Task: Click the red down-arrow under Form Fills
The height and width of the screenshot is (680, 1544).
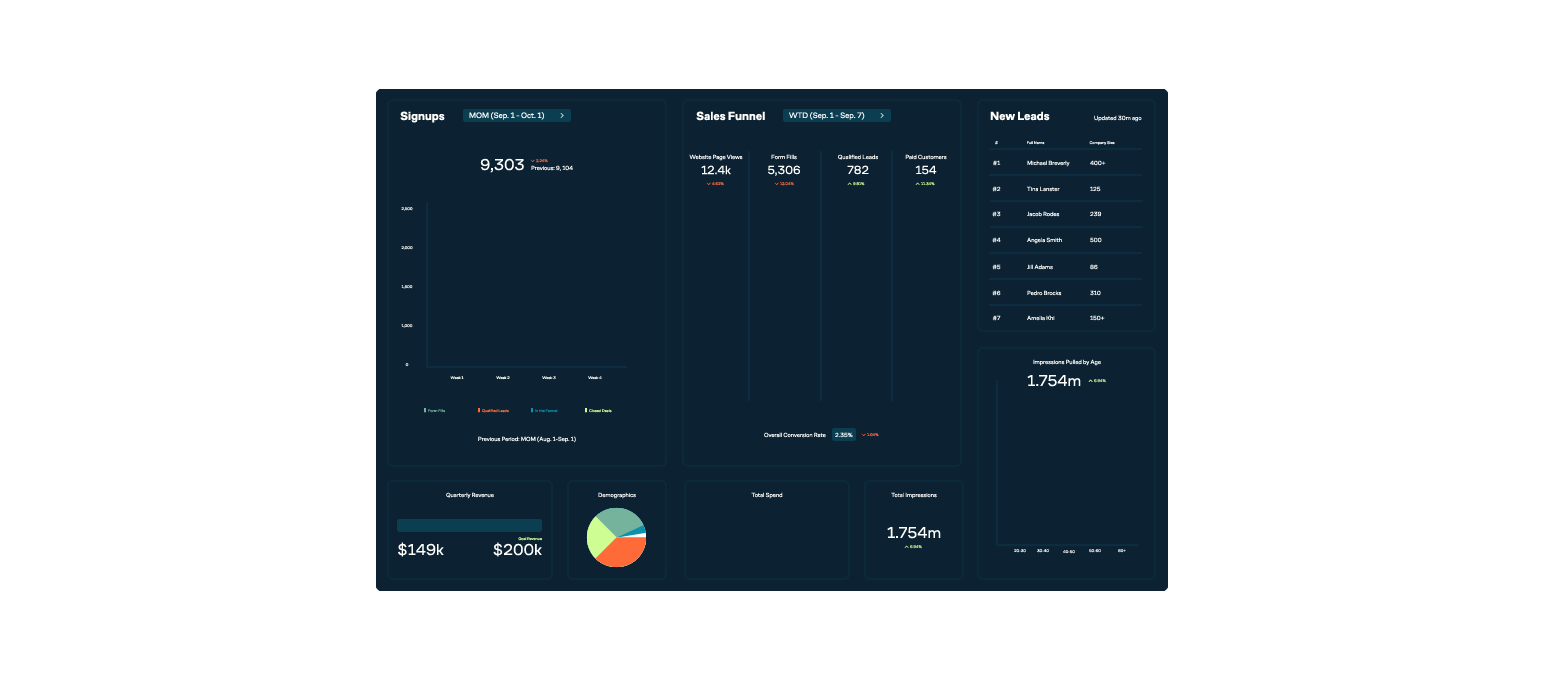Action: (777, 184)
